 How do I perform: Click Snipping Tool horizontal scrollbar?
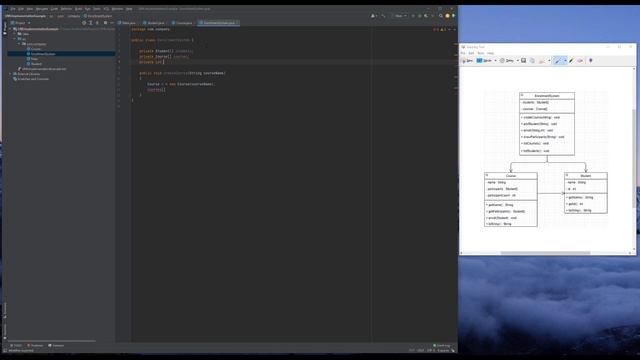tap(545, 253)
